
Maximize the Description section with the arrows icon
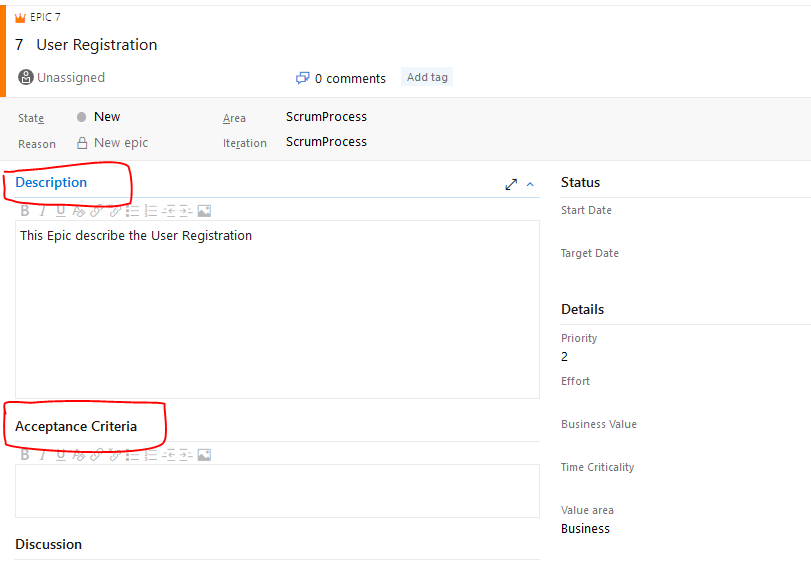[511, 184]
